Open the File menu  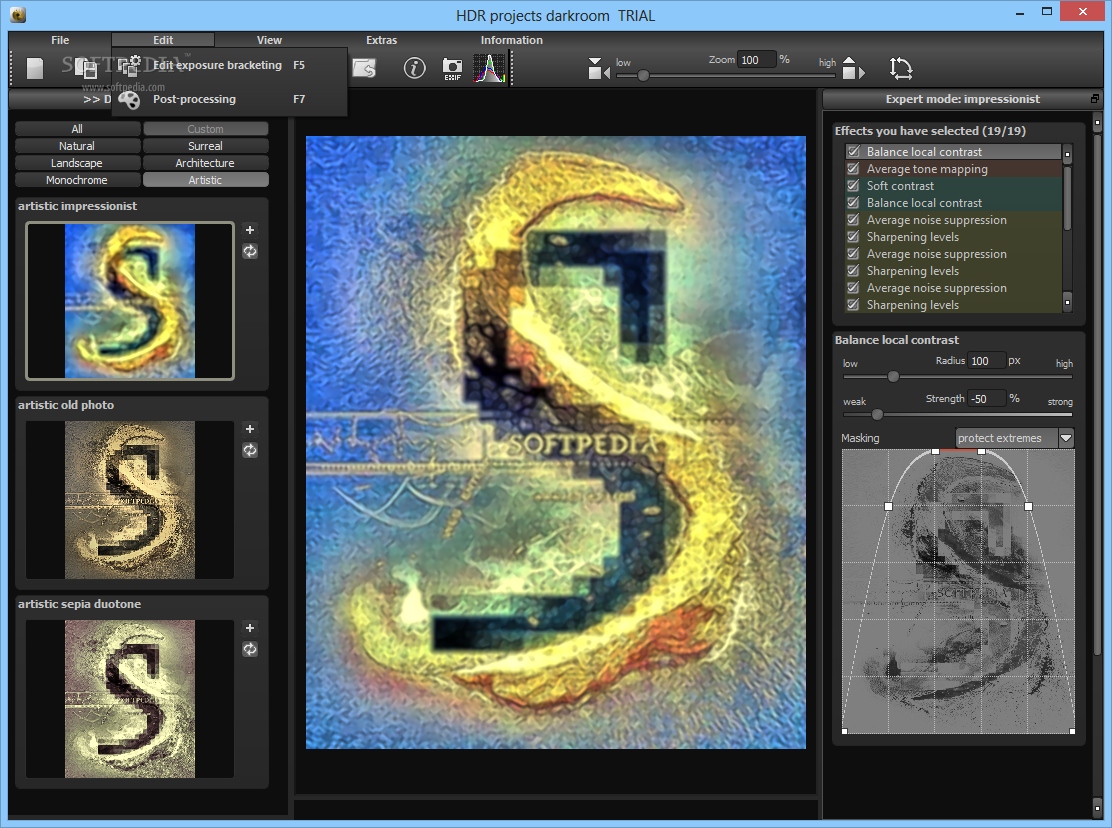60,40
